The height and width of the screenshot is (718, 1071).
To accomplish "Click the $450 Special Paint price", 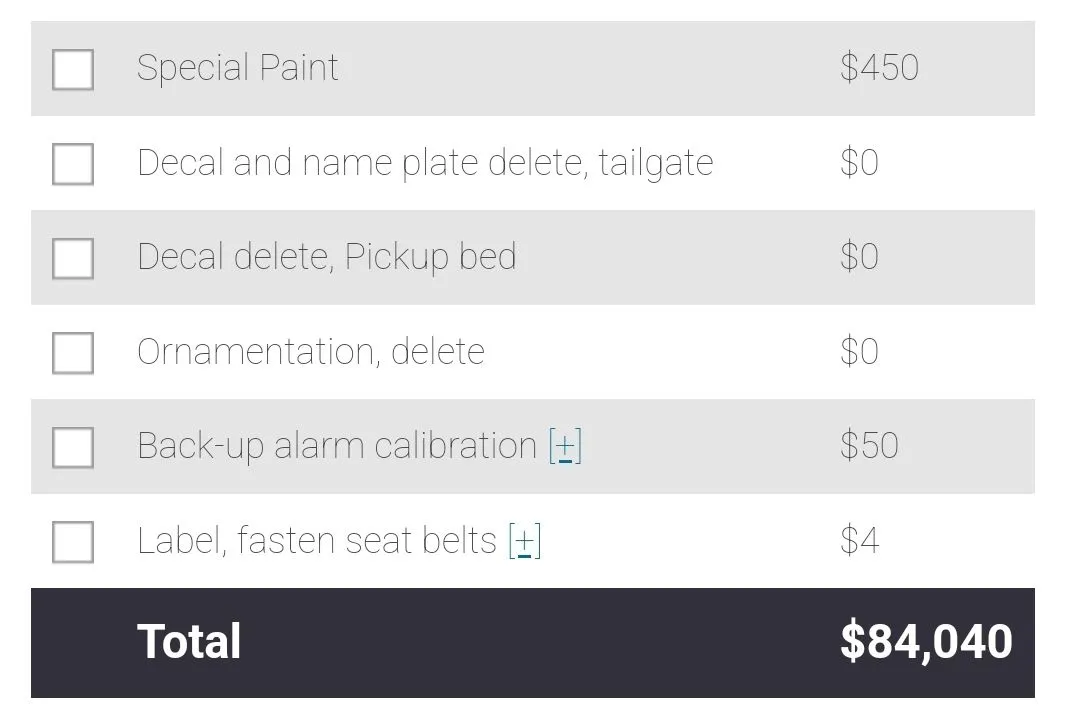I will [x=880, y=68].
